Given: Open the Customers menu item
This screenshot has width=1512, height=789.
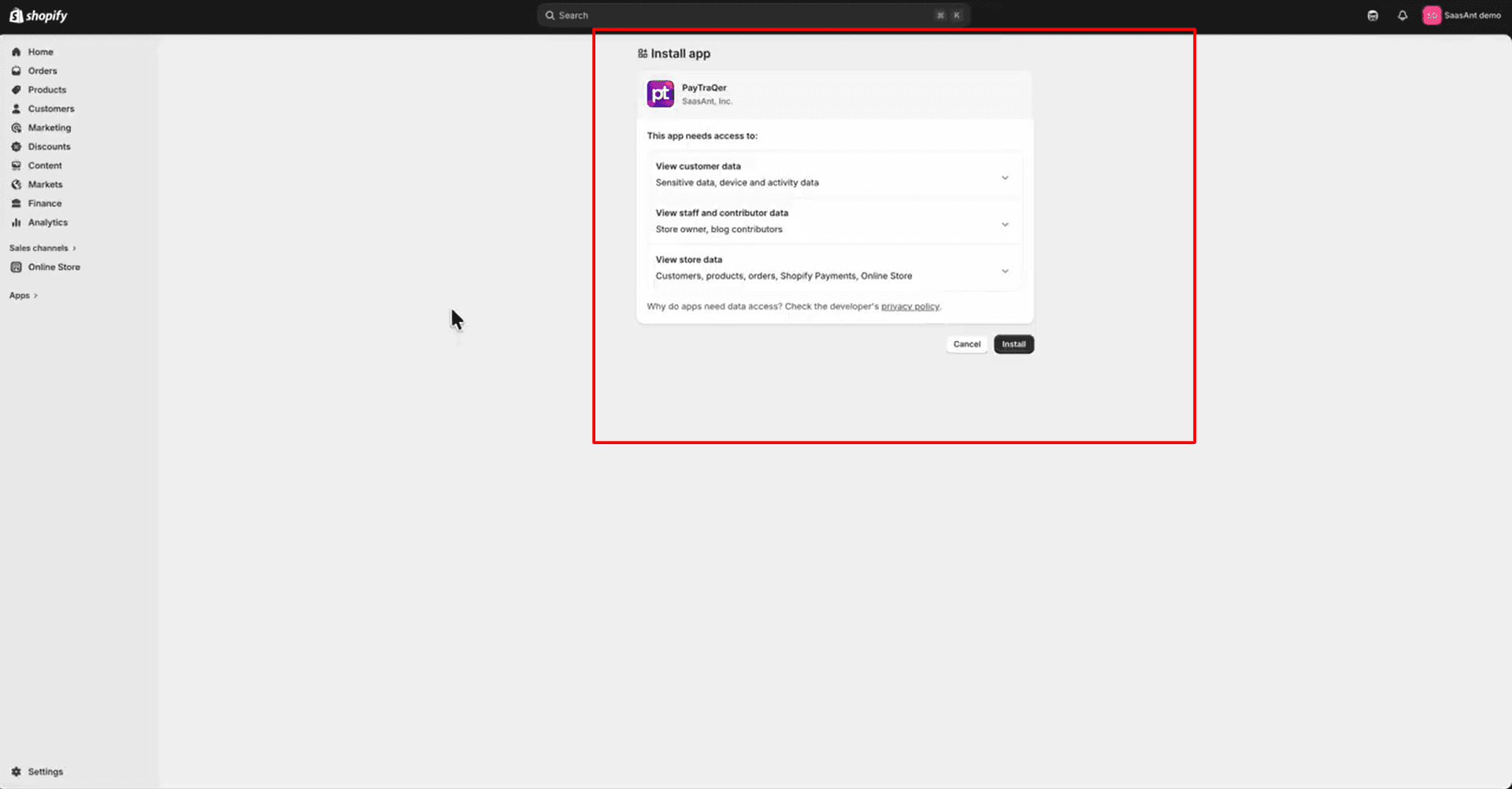Looking at the screenshot, I should tap(51, 109).
